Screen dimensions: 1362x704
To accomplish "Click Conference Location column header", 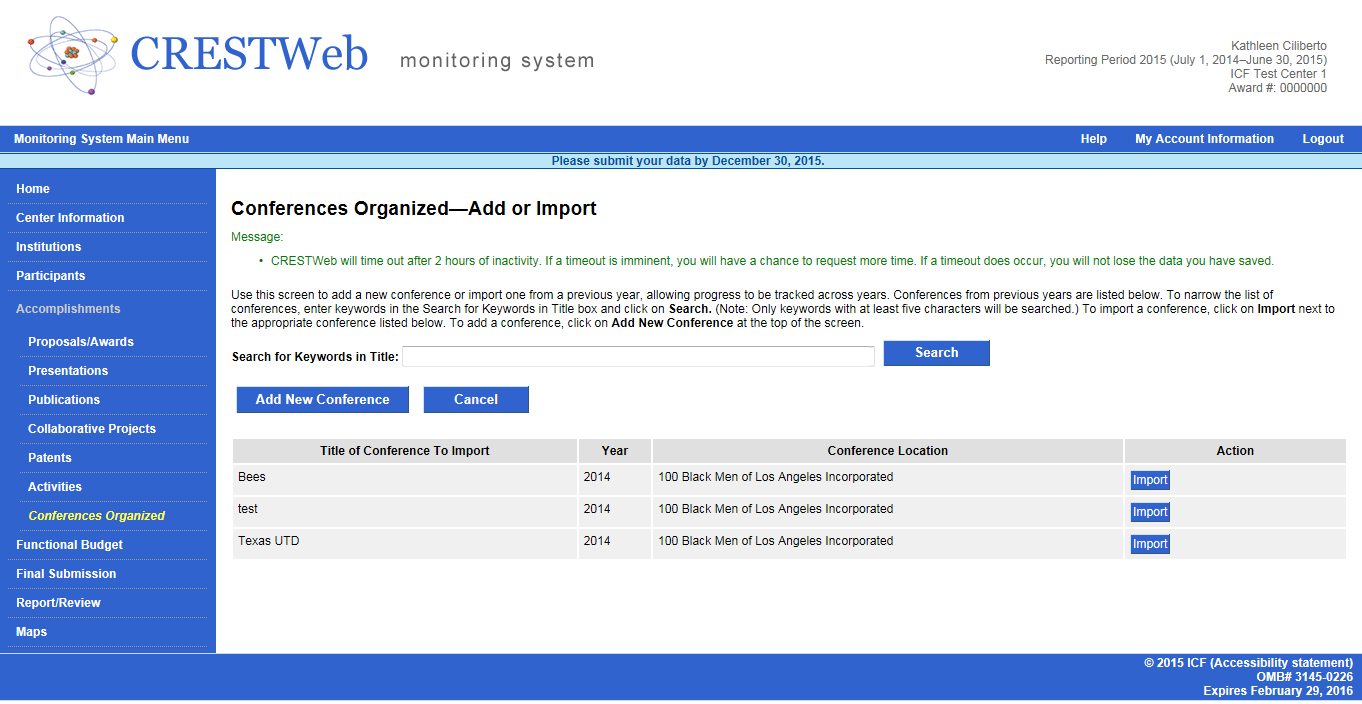I will (x=888, y=451).
